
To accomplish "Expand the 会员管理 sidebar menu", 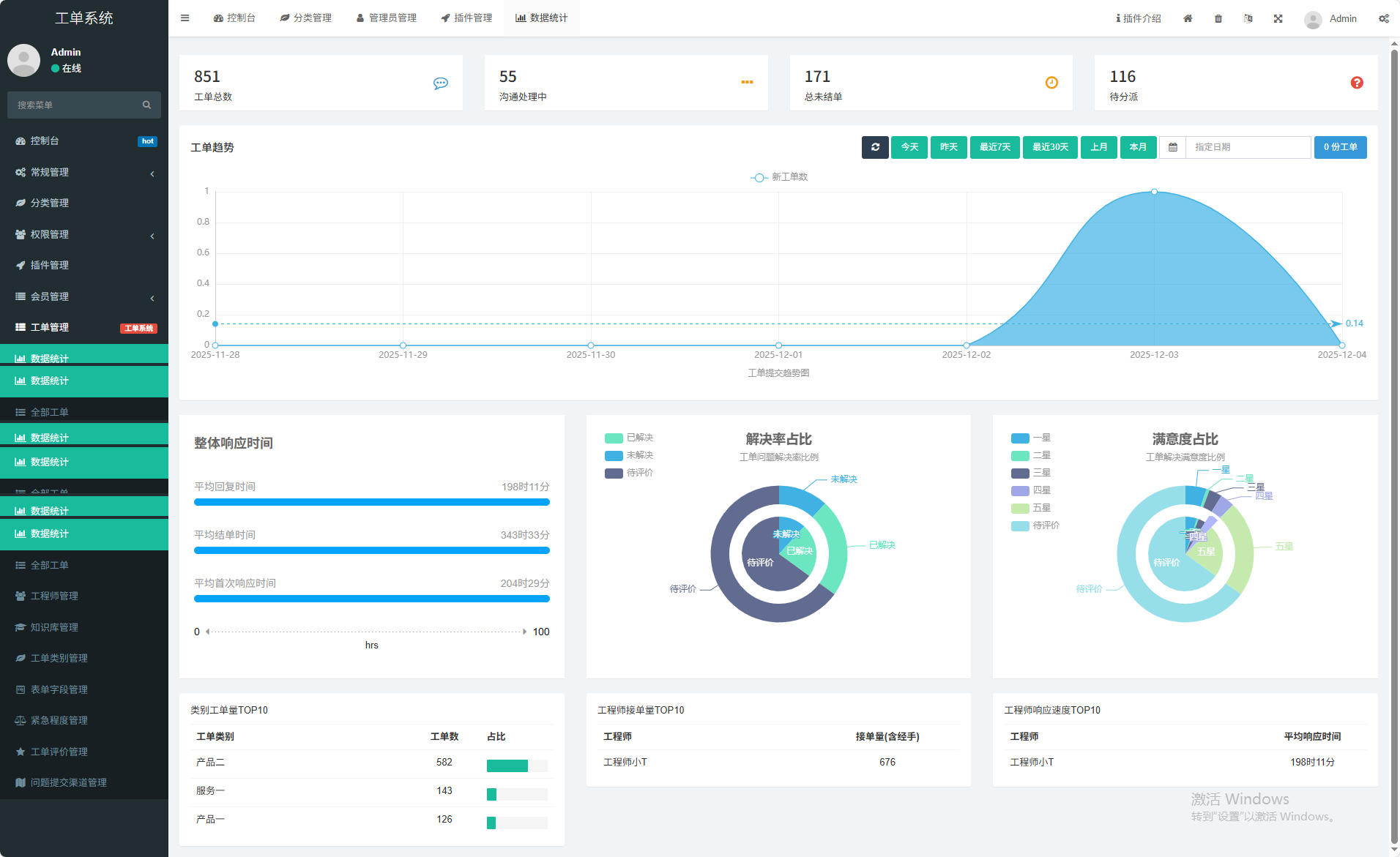I will pyautogui.click(x=84, y=296).
